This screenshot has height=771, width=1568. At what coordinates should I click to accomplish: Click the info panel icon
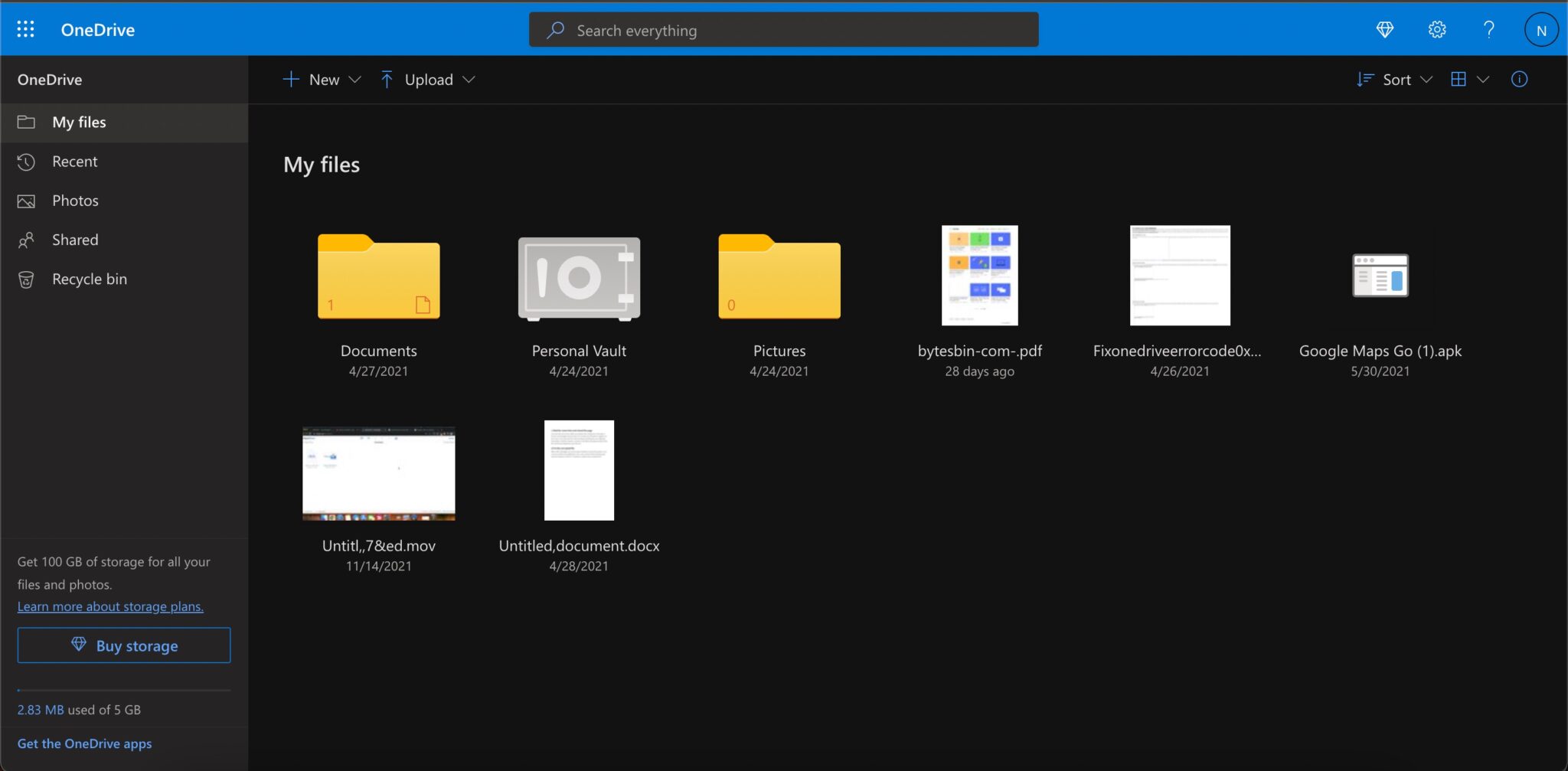(1519, 79)
